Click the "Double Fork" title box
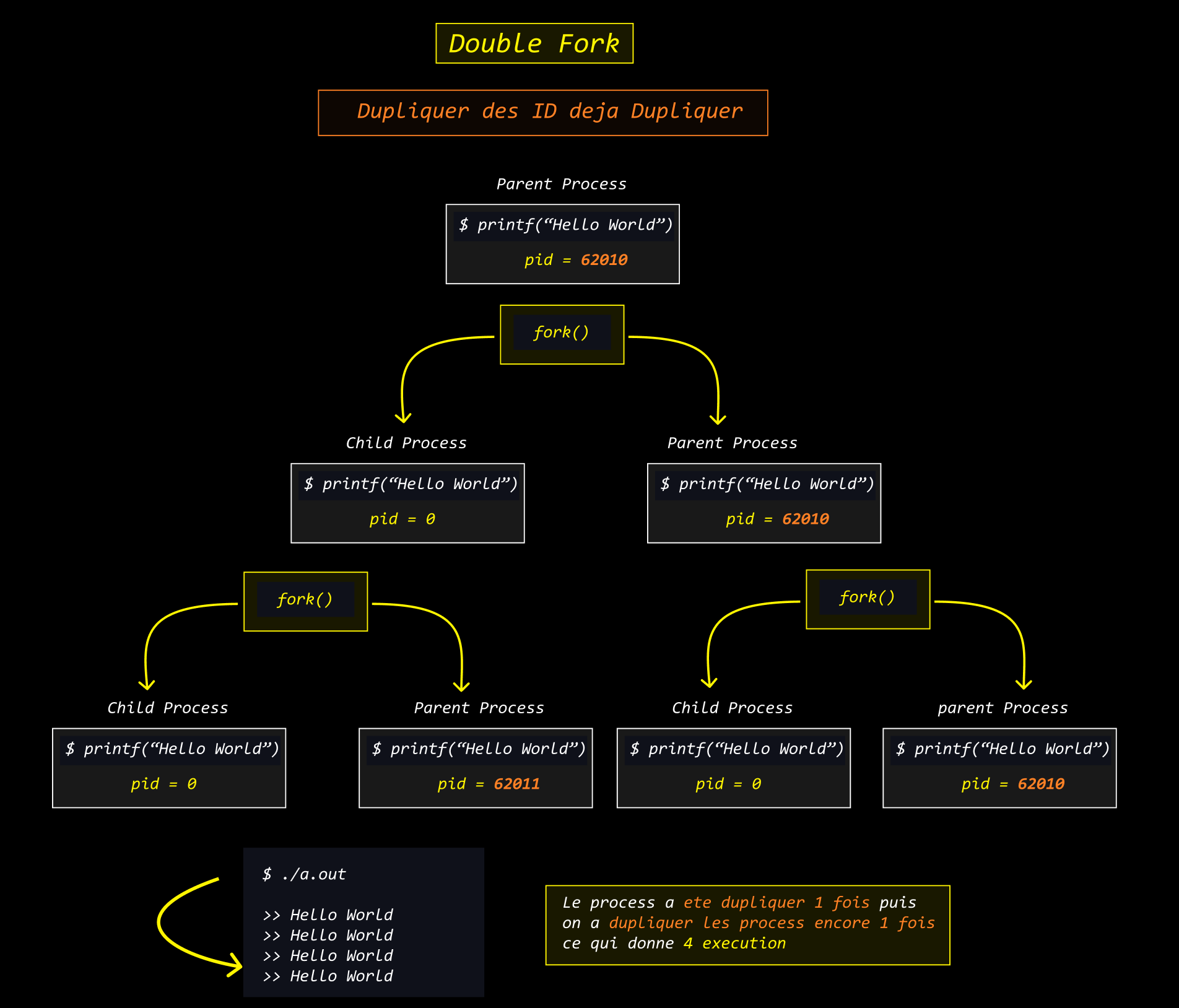 pos(534,43)
